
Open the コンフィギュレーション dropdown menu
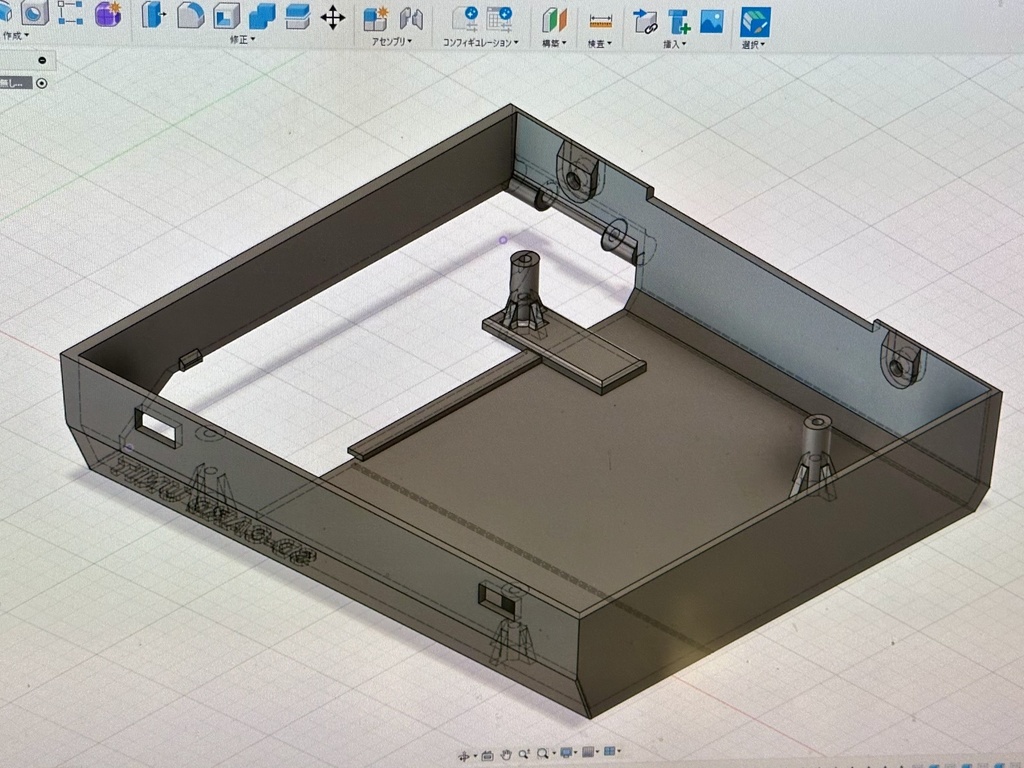481,42
